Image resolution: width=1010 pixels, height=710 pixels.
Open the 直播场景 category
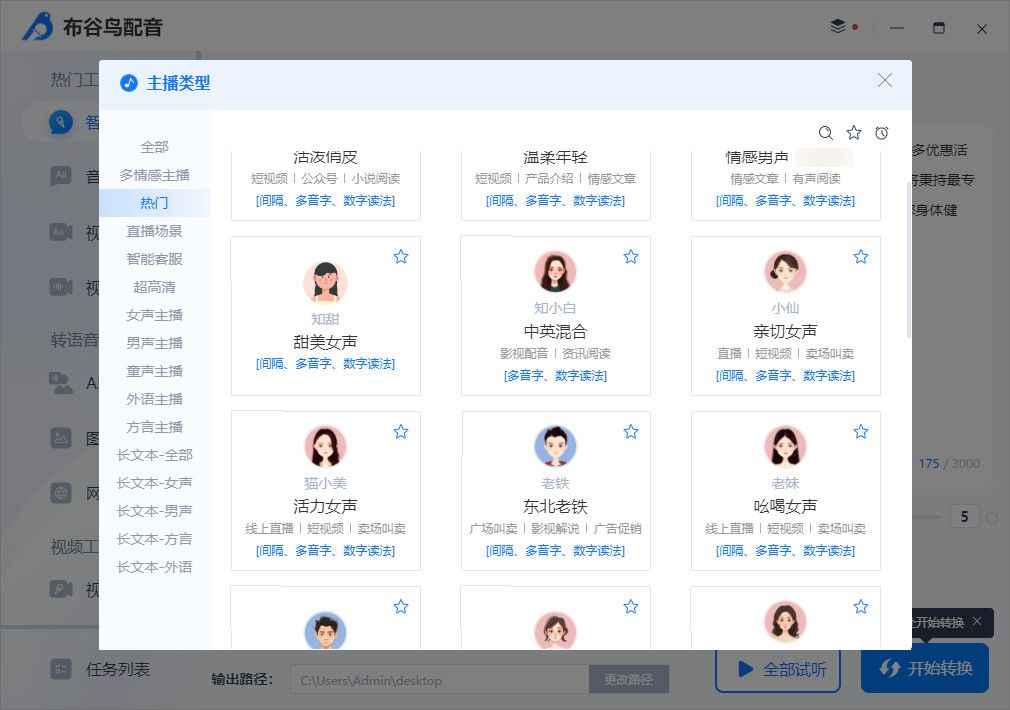click(155, 231)
